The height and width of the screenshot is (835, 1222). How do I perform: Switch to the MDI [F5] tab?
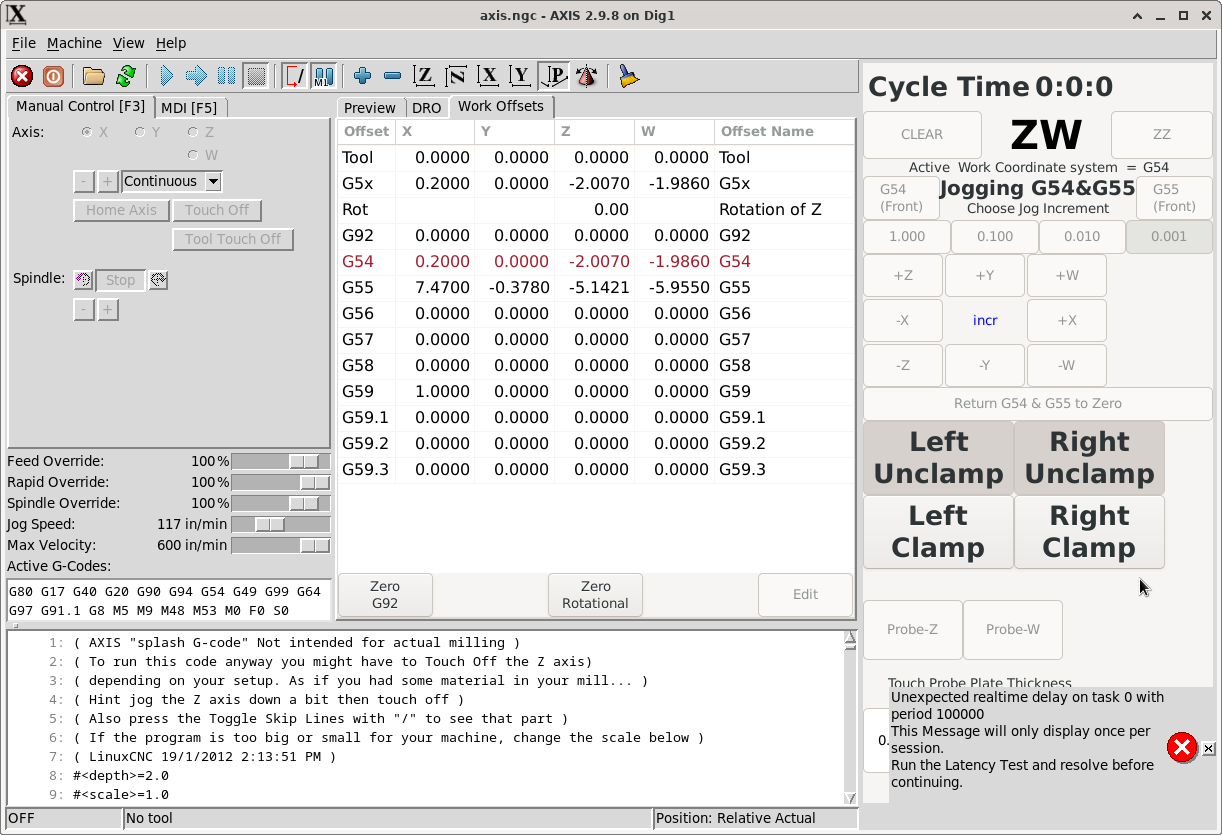coord(189,107)
